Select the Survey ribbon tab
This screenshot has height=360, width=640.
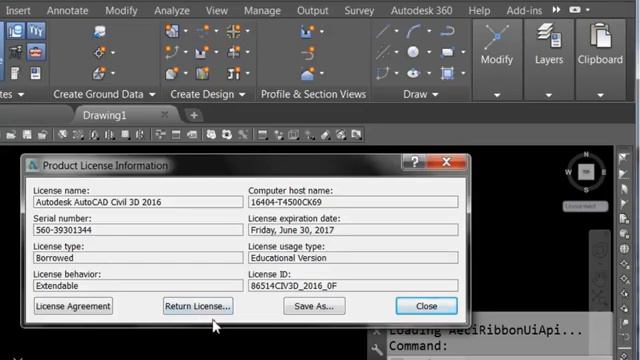359,11
